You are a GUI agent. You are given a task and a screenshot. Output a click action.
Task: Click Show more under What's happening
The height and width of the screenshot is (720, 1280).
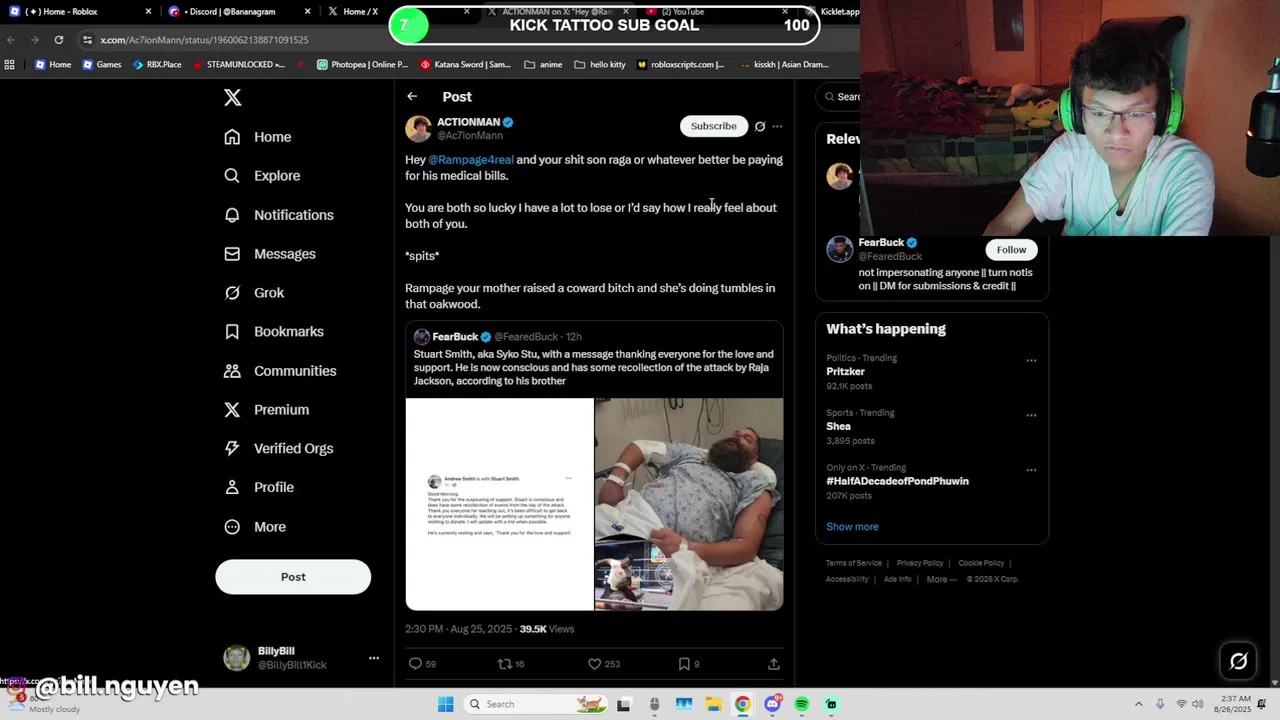click(x=852, y=527)
